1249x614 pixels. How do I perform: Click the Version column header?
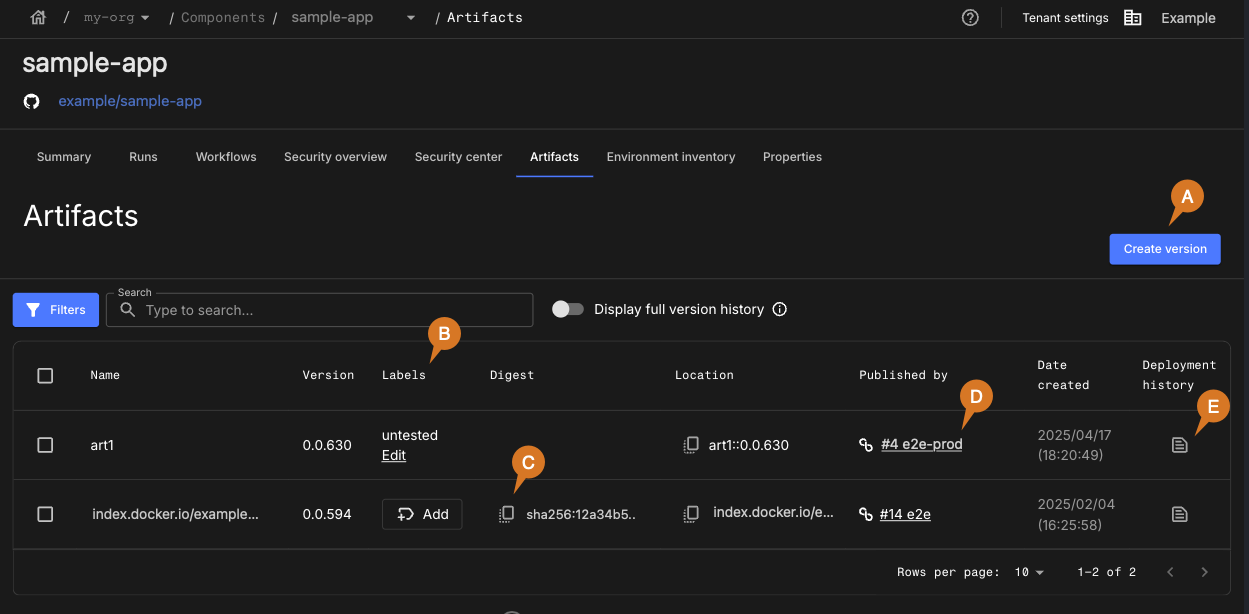coord(328,375)
